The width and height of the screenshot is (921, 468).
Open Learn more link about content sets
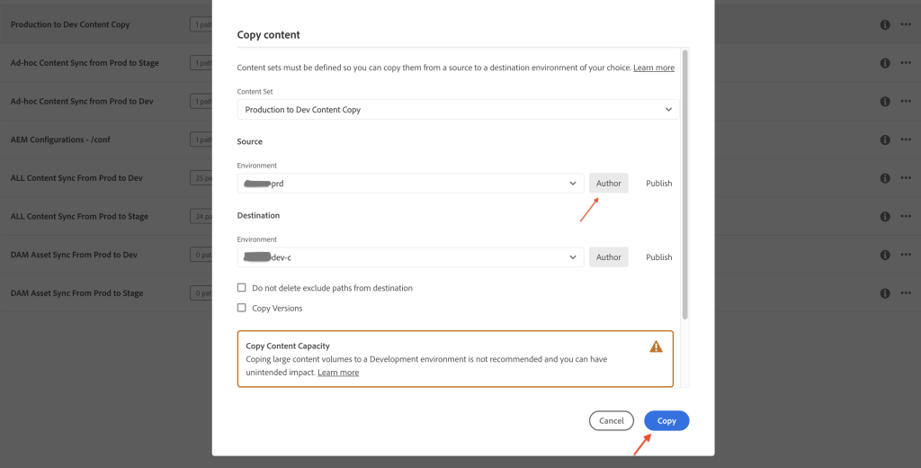654,68
